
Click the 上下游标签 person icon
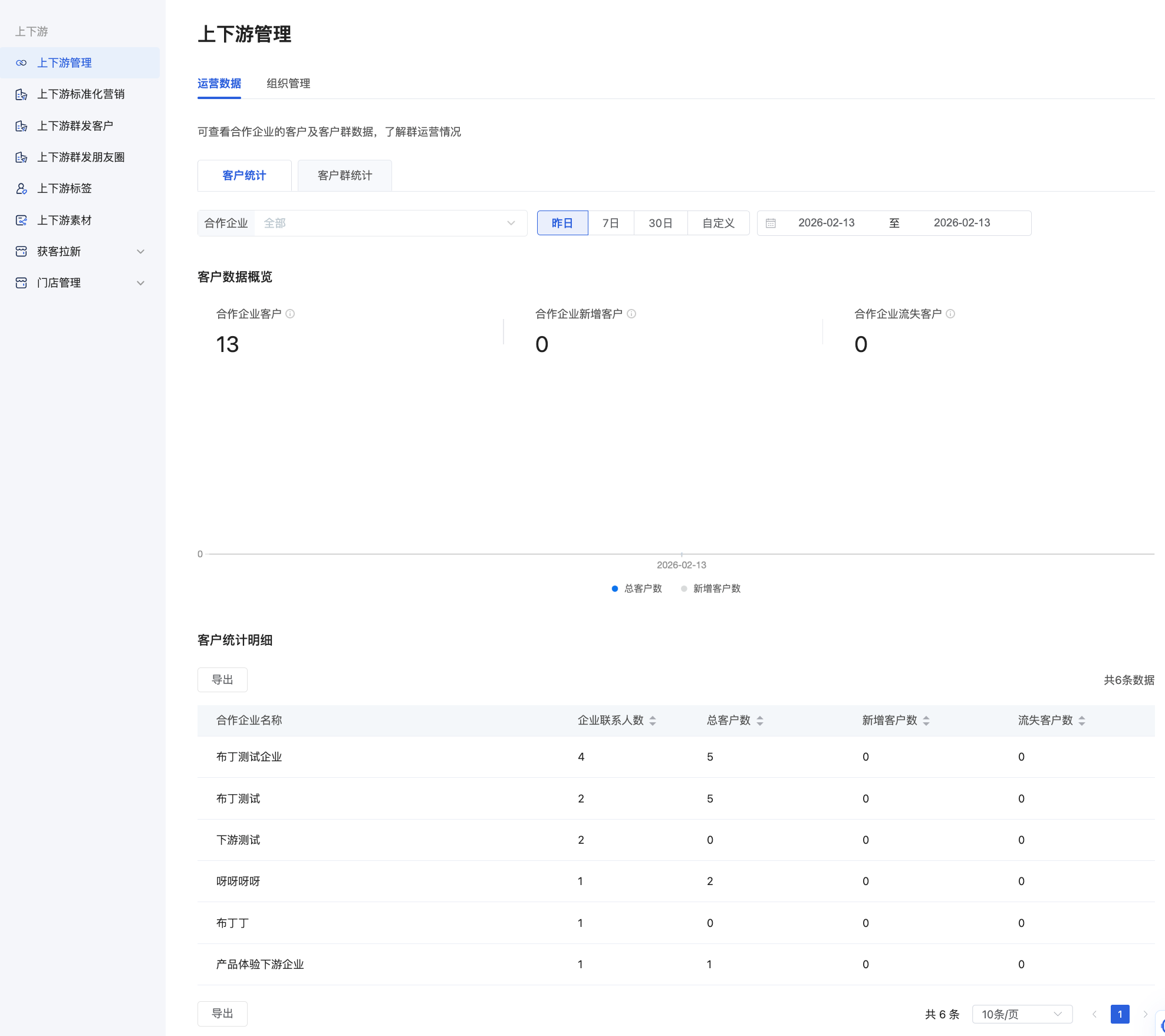pos(21,189)
